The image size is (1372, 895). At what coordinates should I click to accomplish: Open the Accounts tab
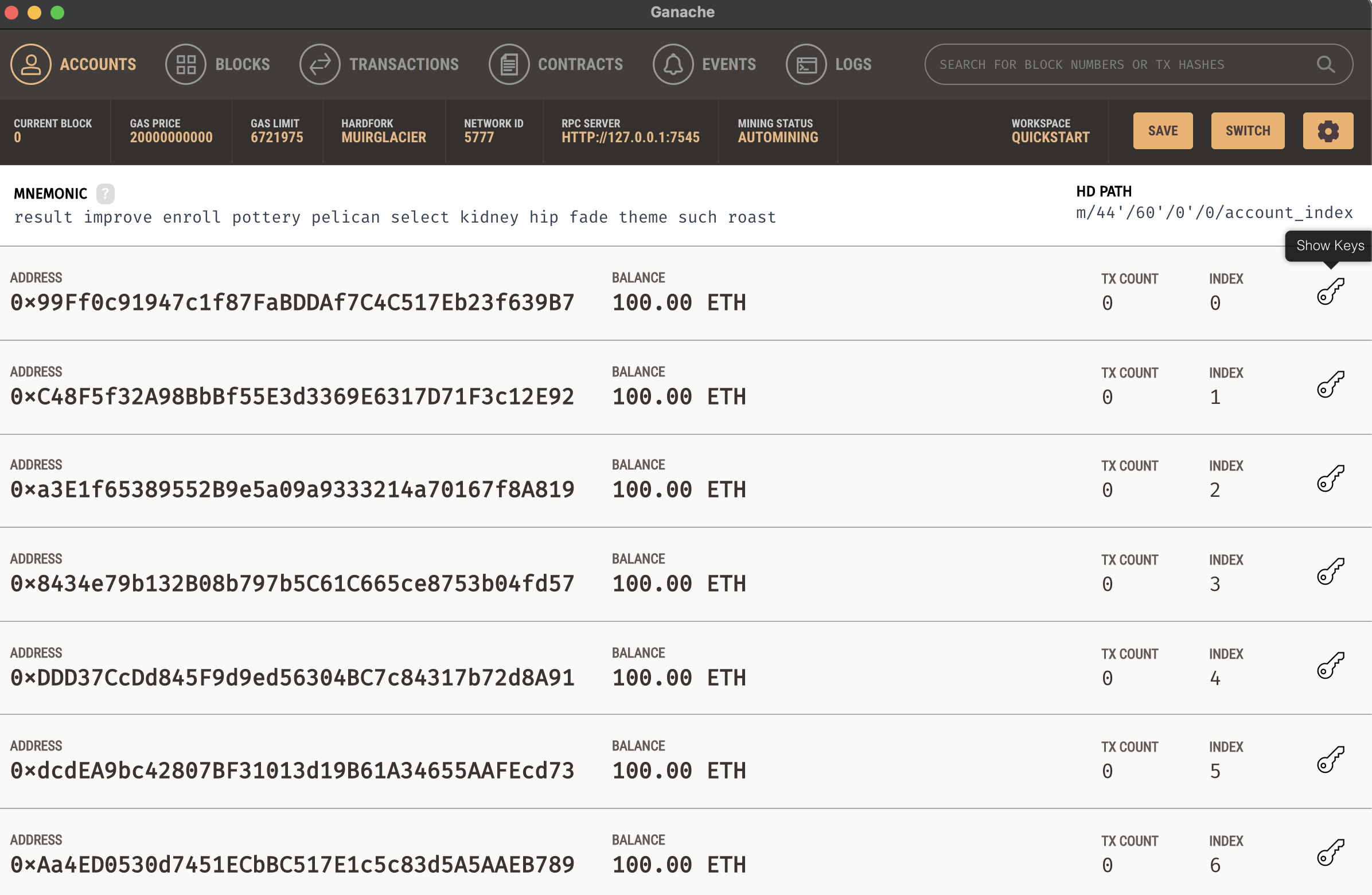(x=73, y=64)
